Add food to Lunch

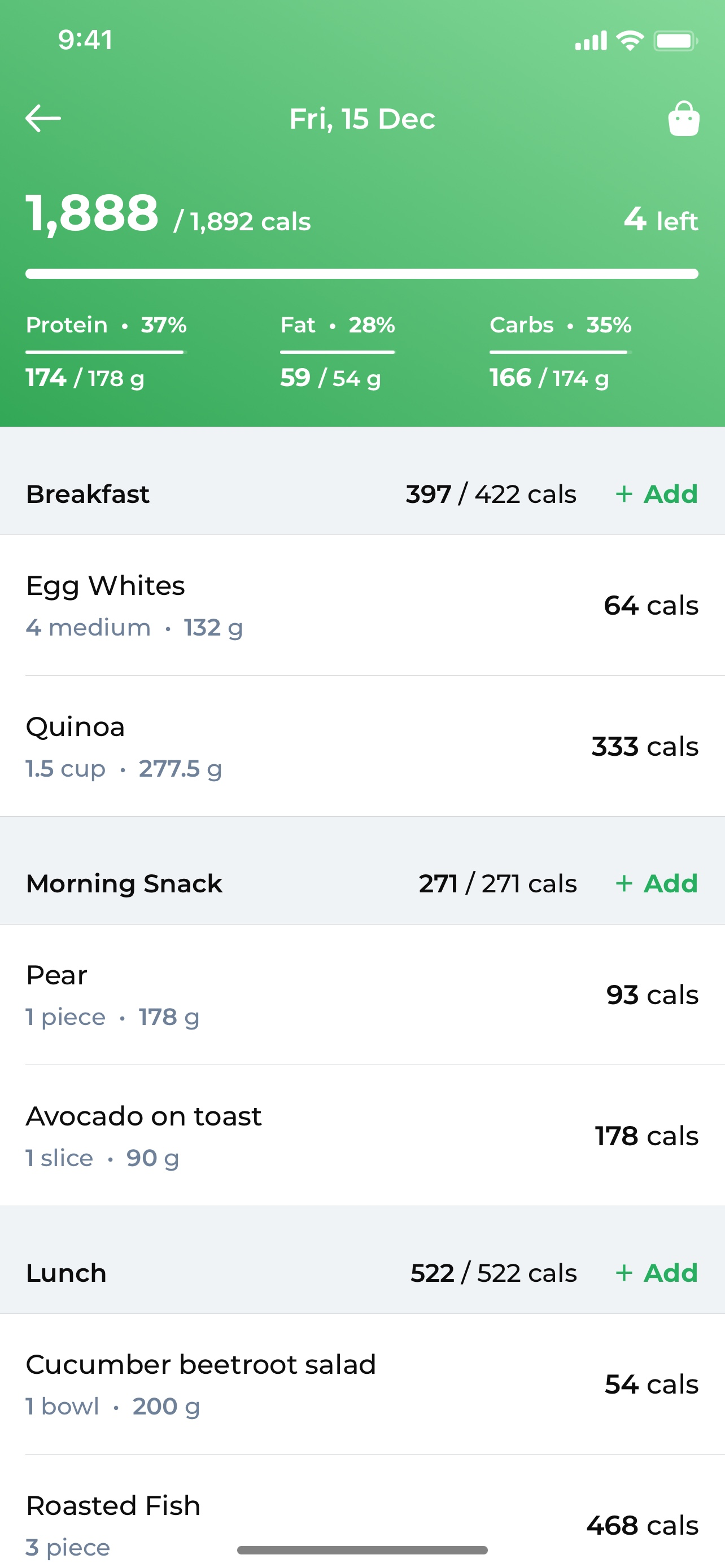[656, 1273]
